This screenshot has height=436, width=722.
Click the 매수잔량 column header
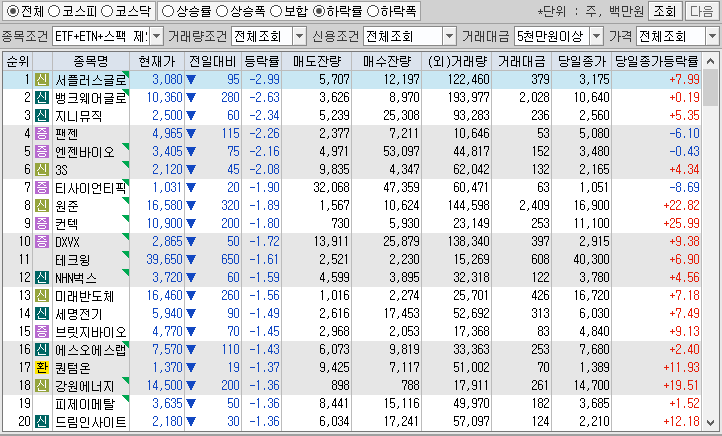[x=387, y=61]
